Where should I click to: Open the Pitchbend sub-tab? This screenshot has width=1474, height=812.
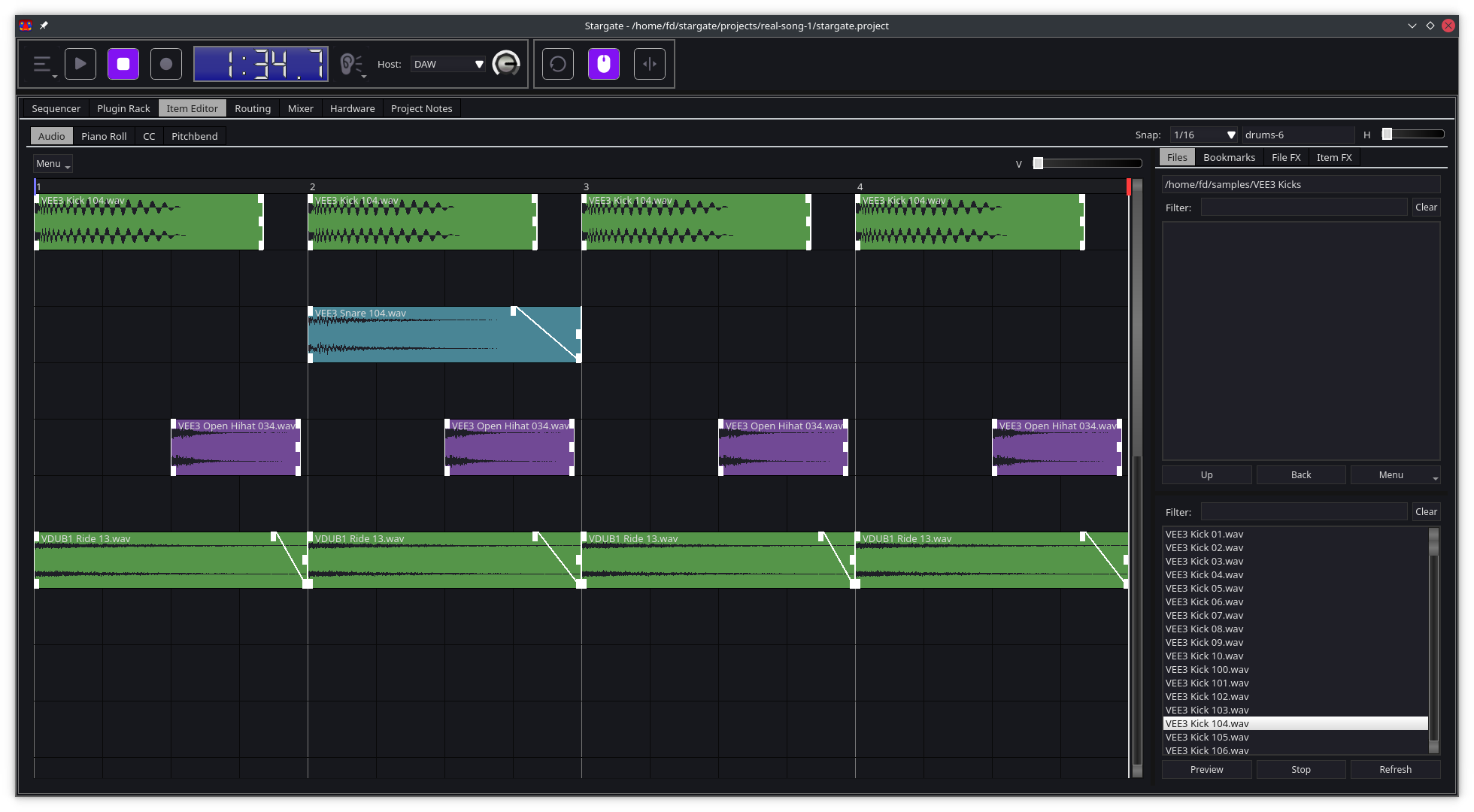(195, 136)
